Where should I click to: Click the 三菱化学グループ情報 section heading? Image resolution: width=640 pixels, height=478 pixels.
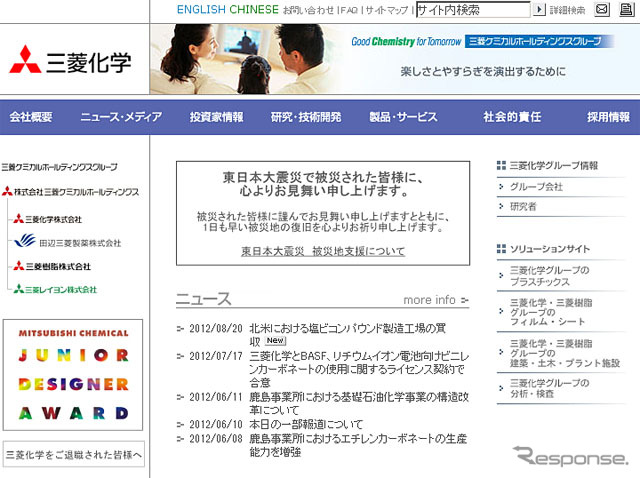553,165
